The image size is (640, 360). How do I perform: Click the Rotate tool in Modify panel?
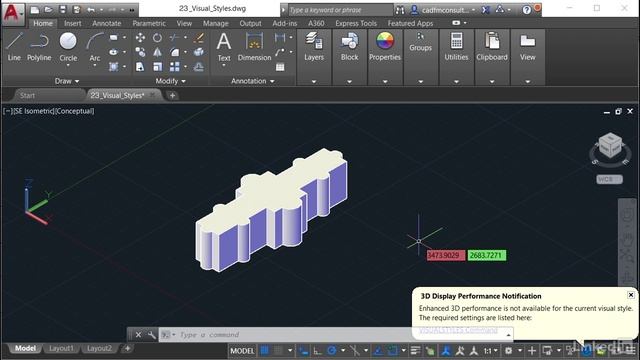pos(157,38)
